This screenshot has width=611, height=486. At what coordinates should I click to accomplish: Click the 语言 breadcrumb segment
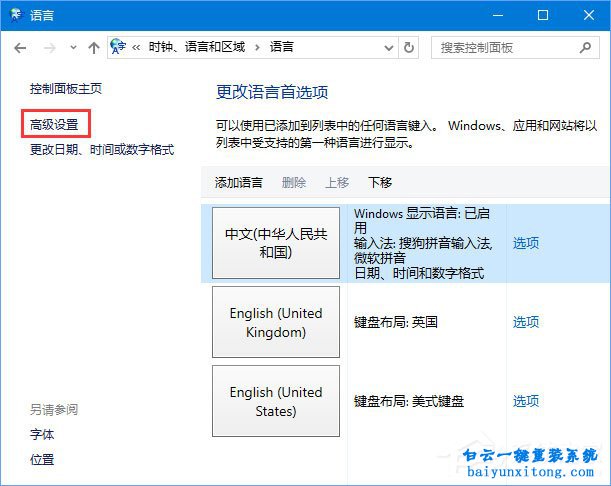click(x=281, y=47)
